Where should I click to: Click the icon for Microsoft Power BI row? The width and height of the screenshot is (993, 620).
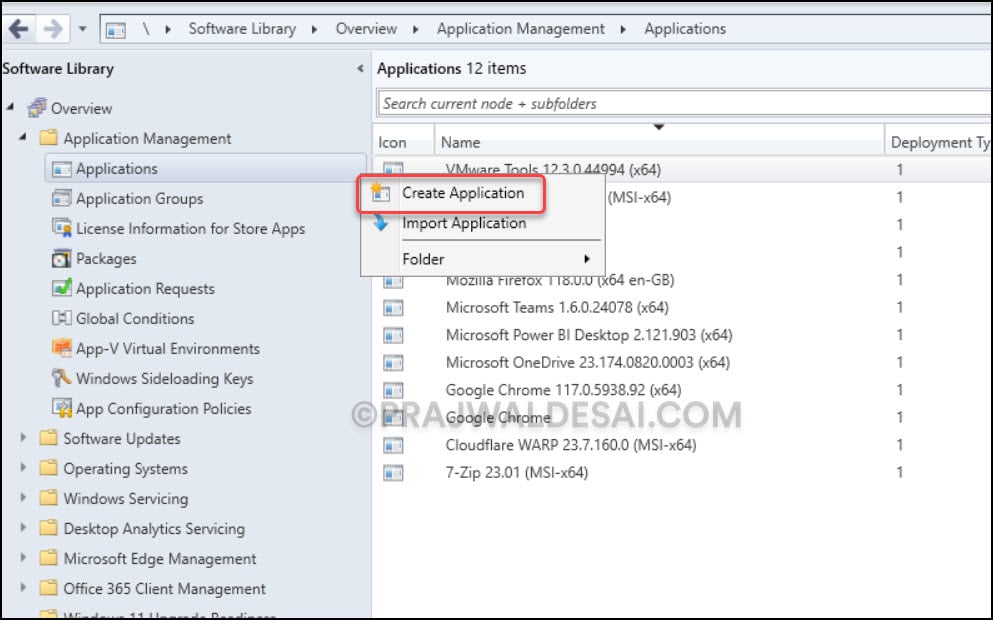(393, 335)
